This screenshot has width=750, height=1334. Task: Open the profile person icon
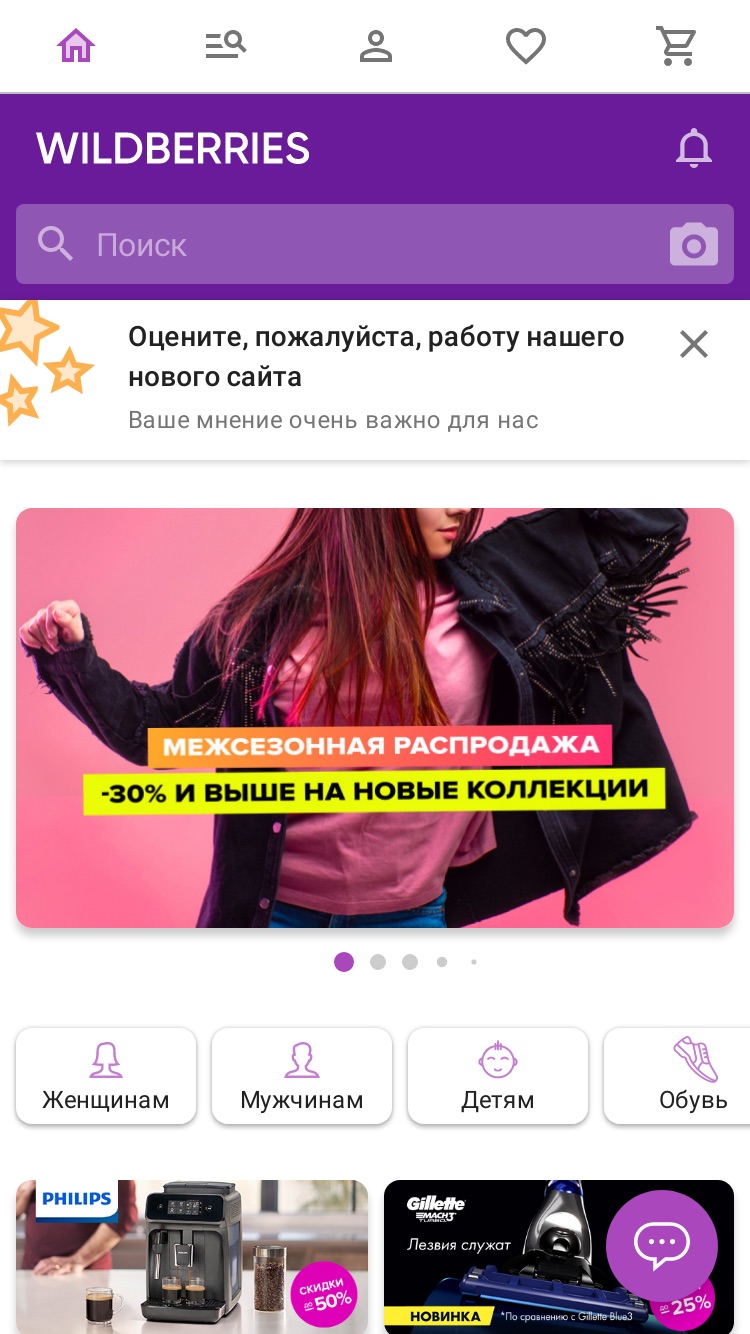376,46
